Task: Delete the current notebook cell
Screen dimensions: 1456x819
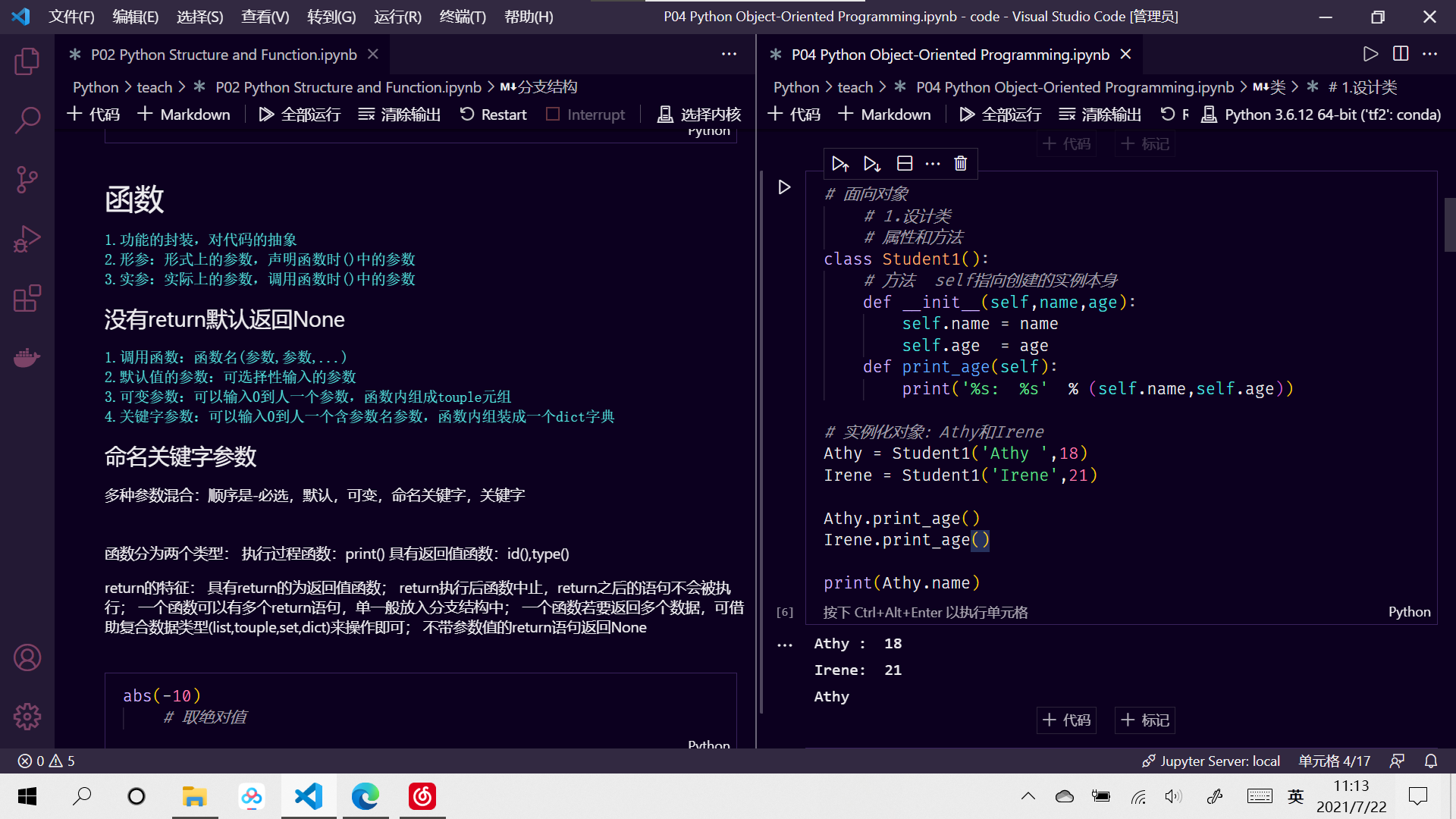Action: [x=960, y=164]
